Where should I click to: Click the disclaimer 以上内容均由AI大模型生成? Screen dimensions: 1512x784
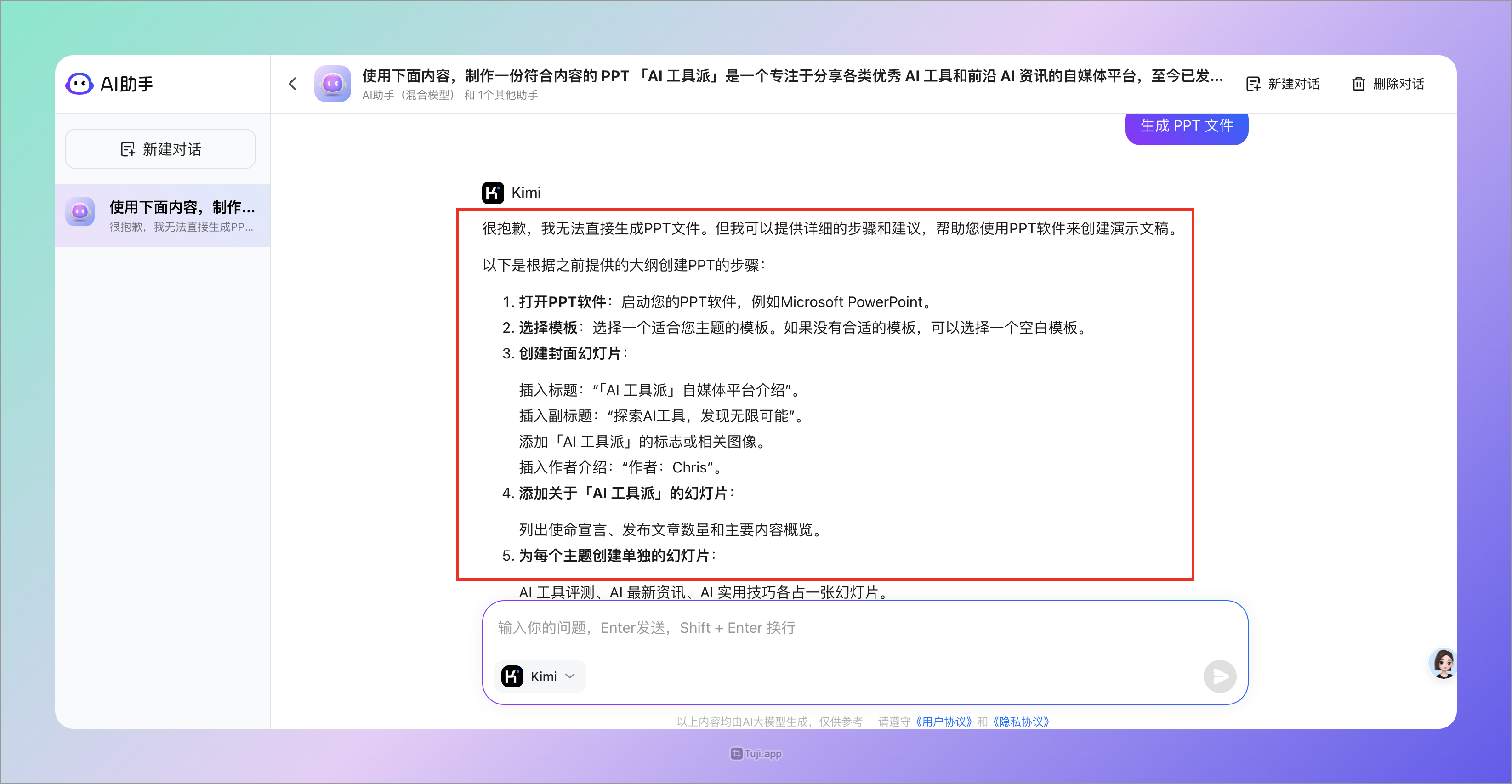coord(769,721)
